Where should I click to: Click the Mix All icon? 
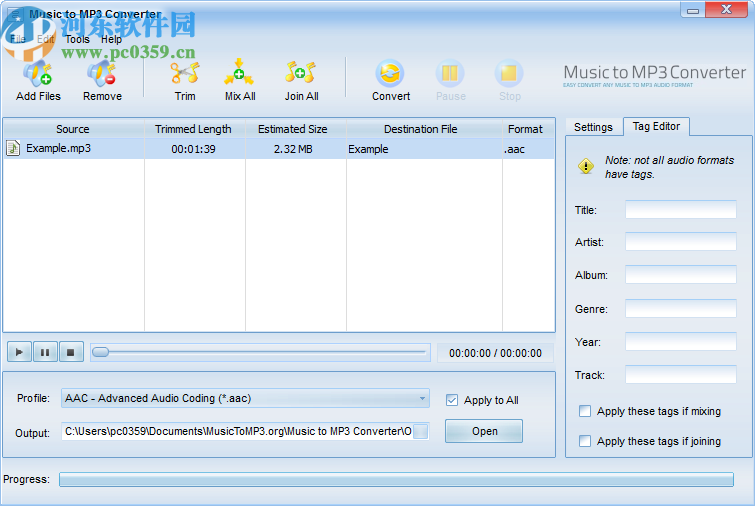[239, 72]
